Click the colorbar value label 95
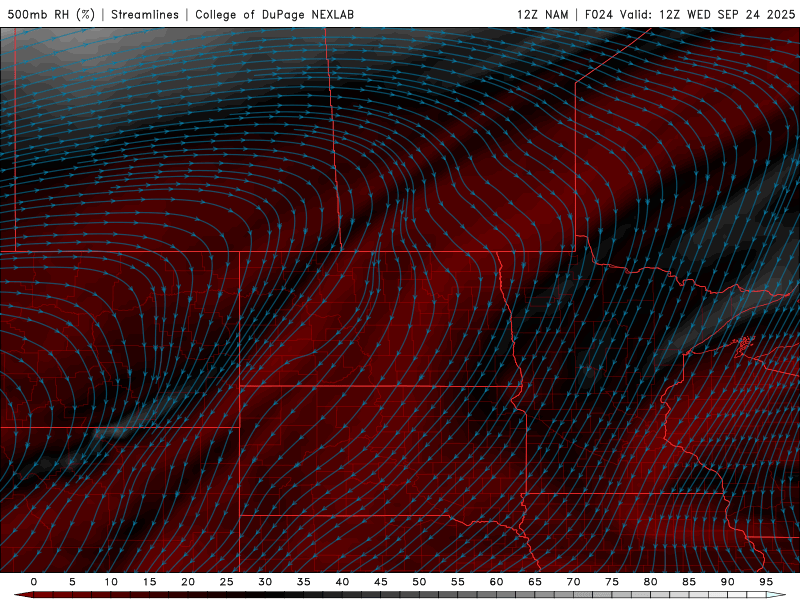800x600 pixels. pos(766,582)
